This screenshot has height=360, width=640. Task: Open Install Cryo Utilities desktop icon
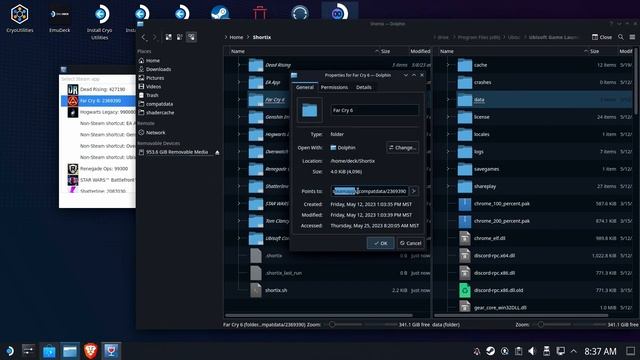(x=100, y=22)
